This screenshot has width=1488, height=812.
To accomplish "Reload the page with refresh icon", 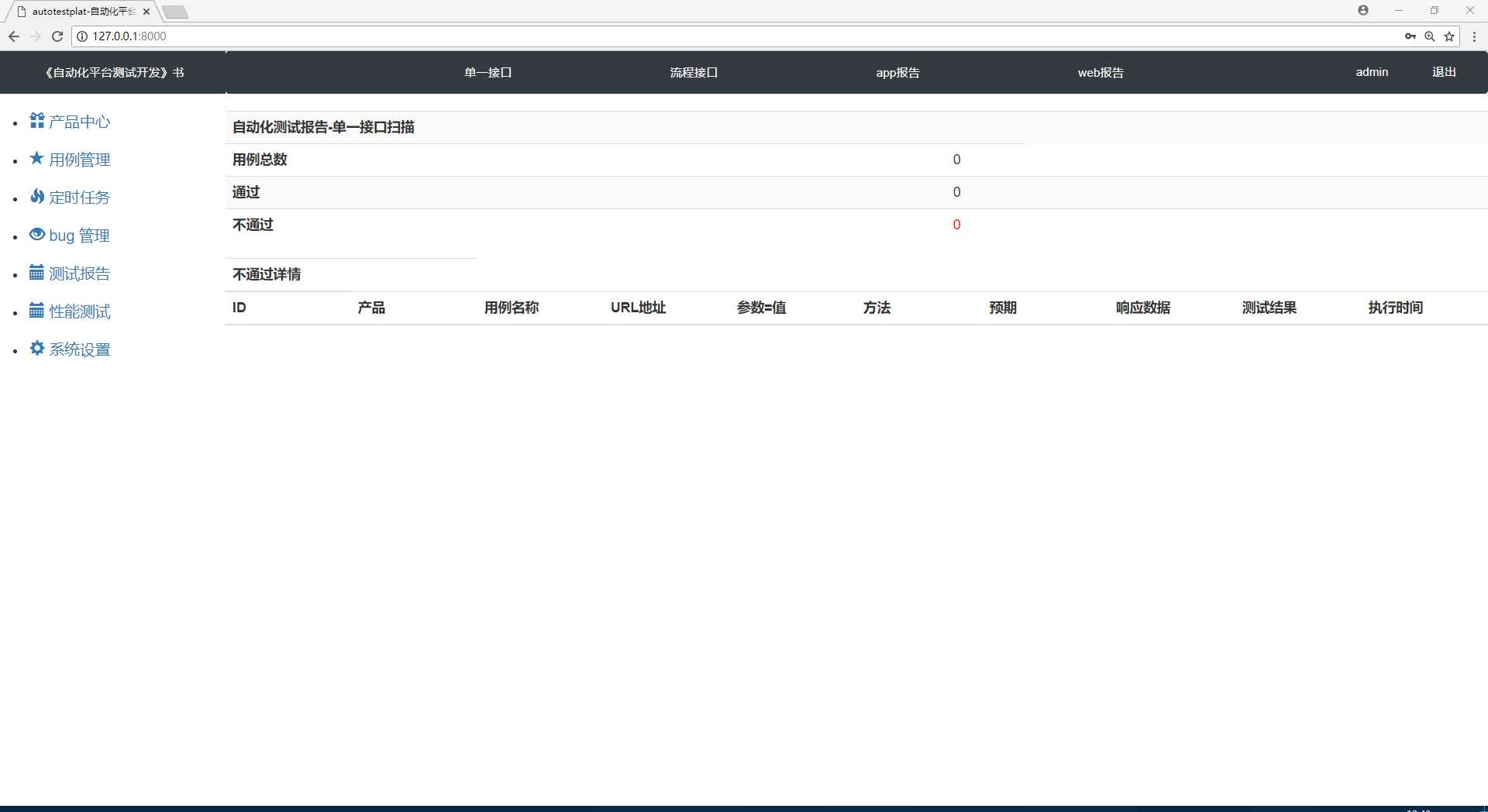I will [x=57, y=36].
